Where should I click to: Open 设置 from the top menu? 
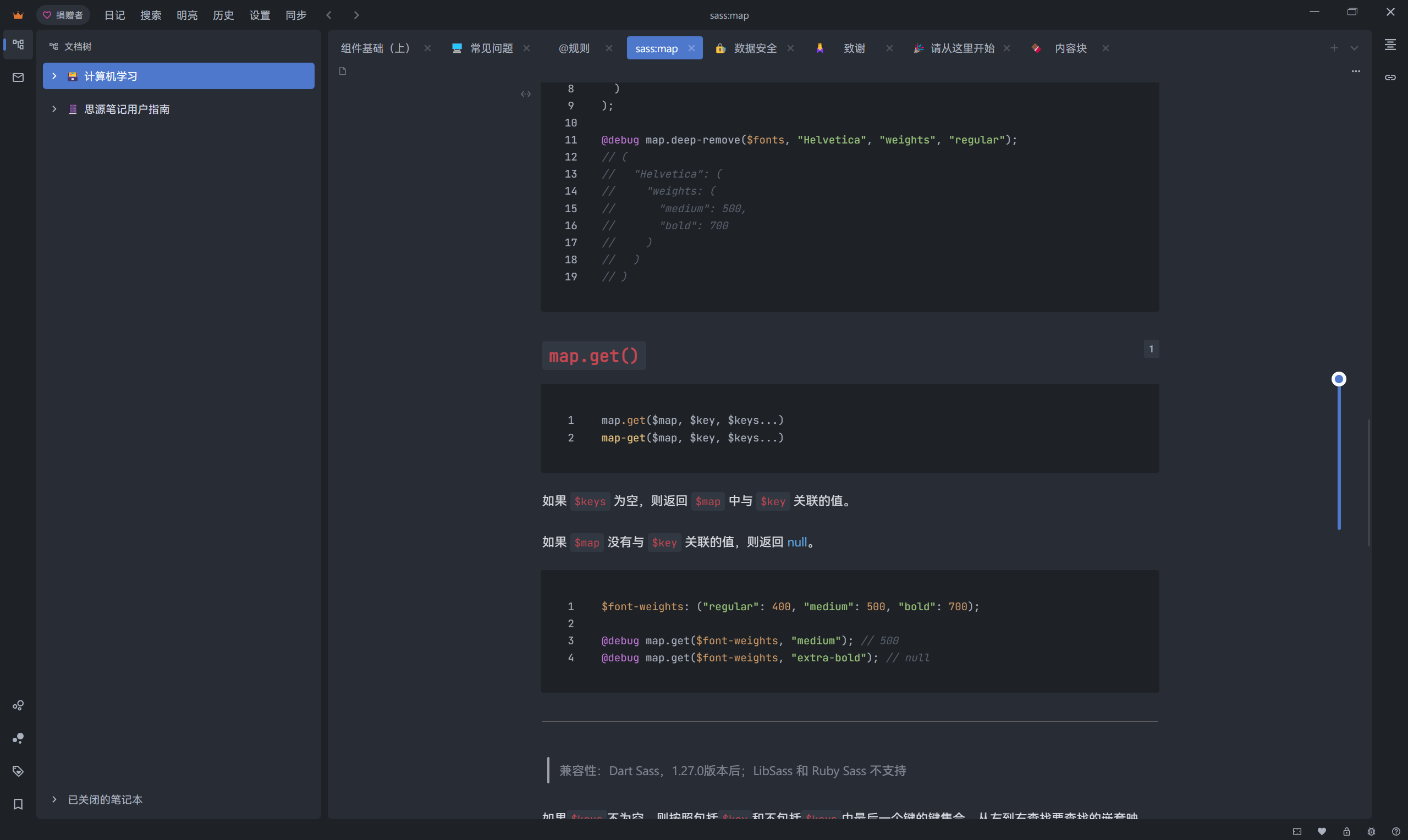click(259, 15)
